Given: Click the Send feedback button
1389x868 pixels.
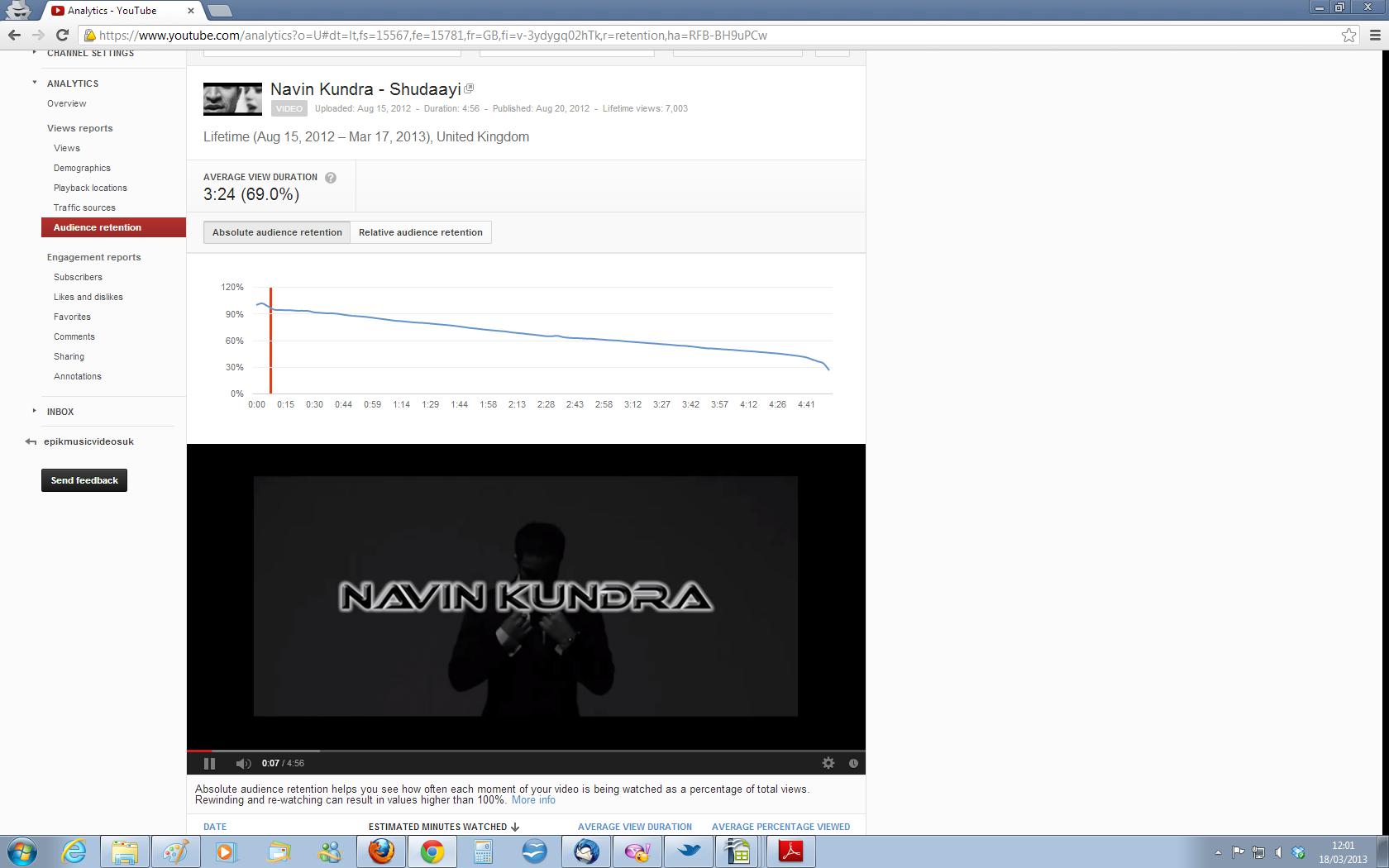Looking at the screenshot, I should coord(84,480).
